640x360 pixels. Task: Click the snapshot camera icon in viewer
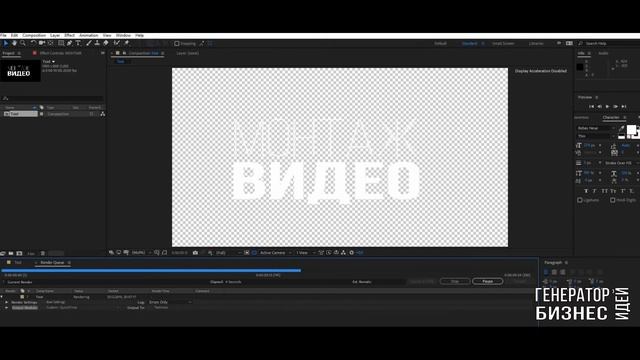[195, 253]
